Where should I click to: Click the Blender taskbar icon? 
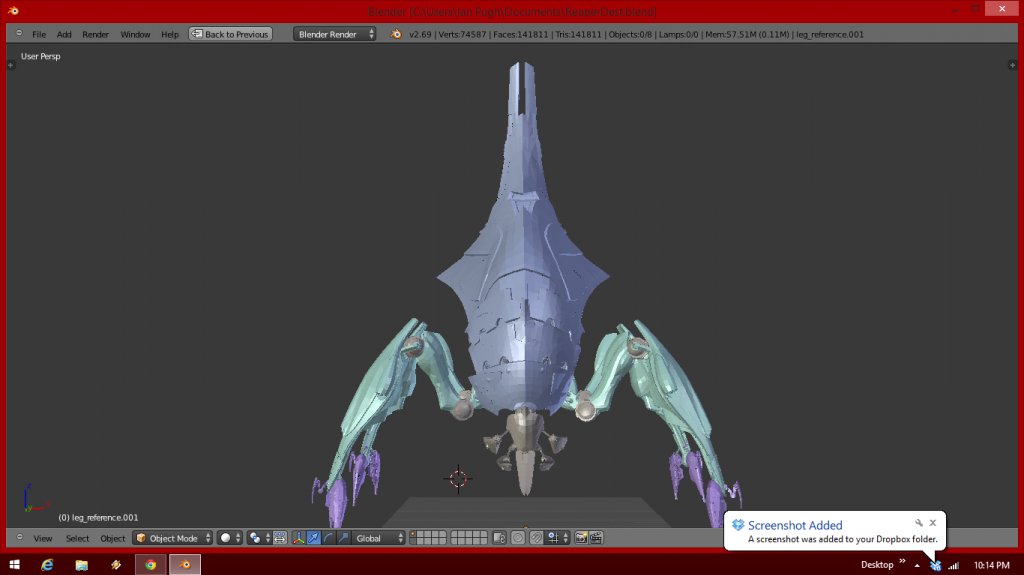tap(185, 565)
